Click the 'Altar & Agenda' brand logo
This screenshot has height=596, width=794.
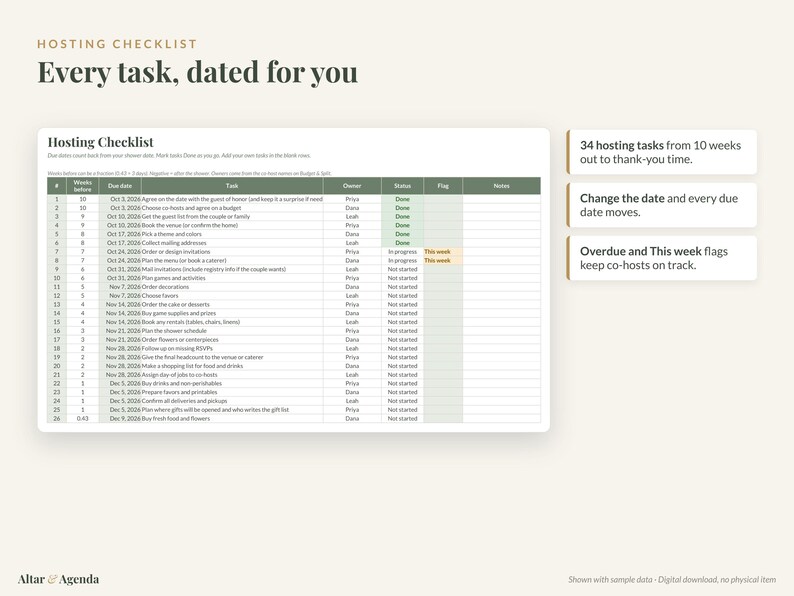pyautogui.click(x=58, y=579)
